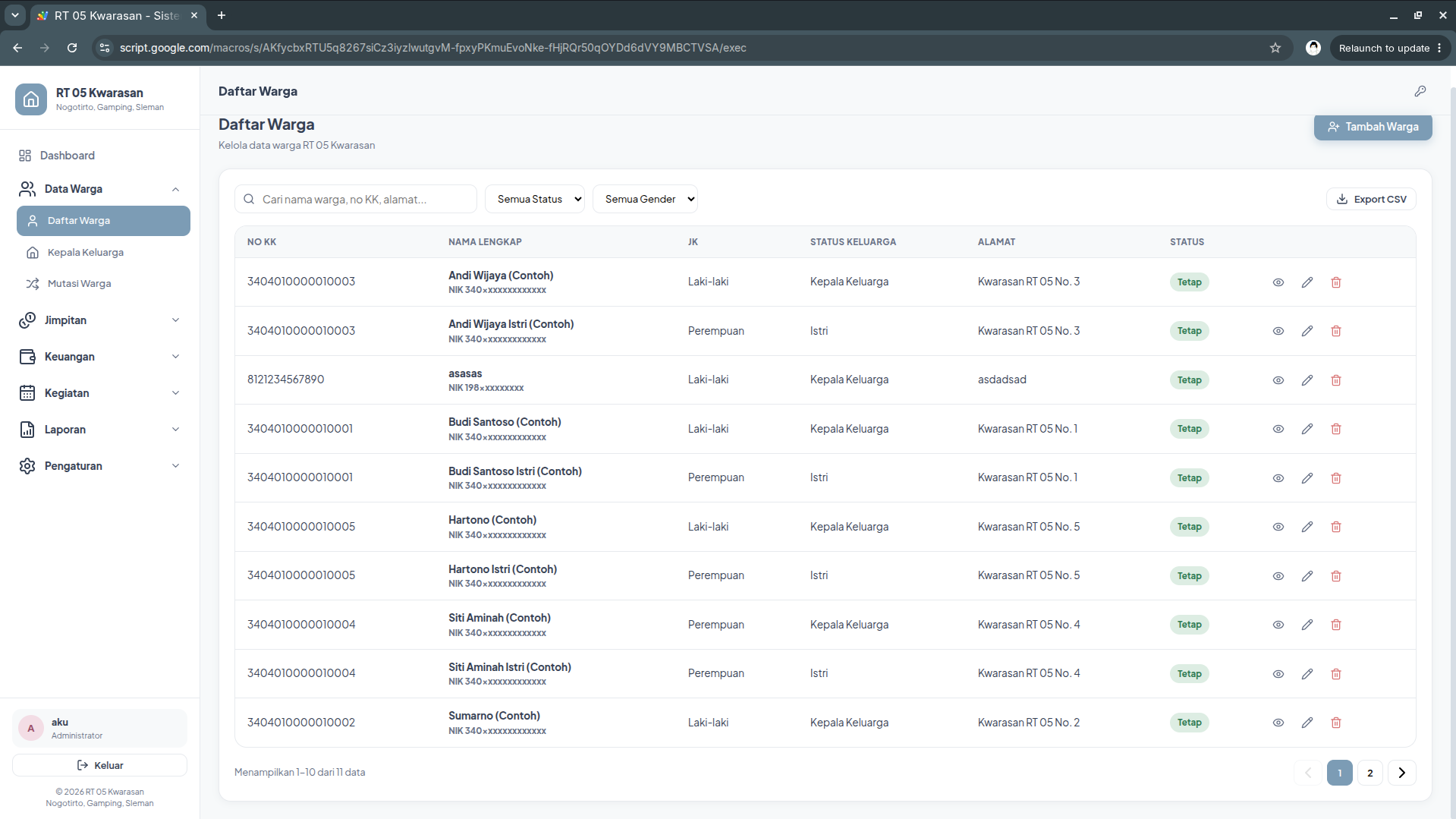Delete the Hartono (Contoh) row
The width and height of the screenshot is (1456, 819).
1335,527
